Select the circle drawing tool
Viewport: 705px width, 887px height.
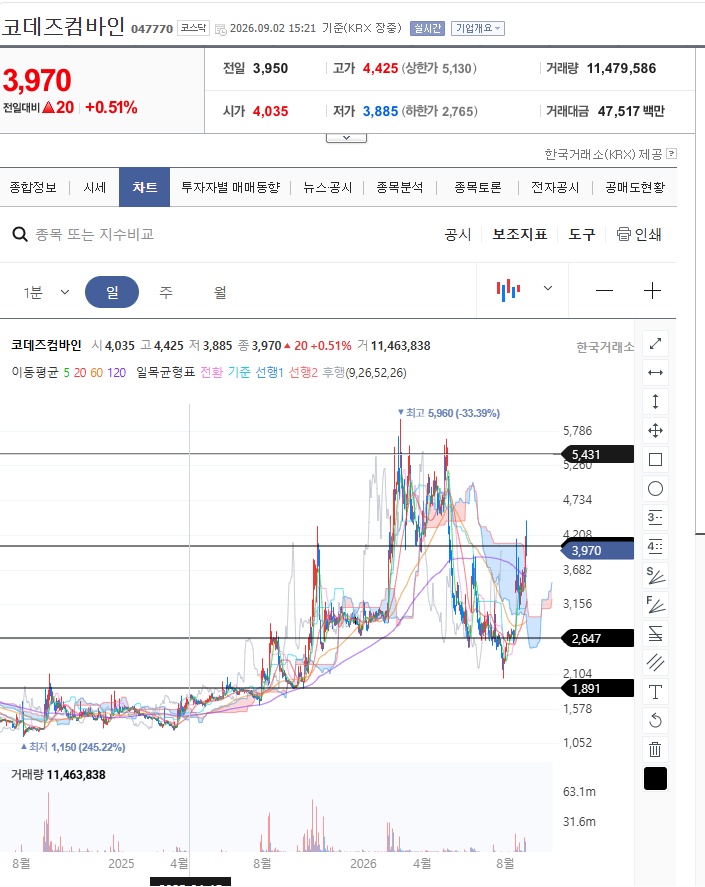click(x=655, y=489)
